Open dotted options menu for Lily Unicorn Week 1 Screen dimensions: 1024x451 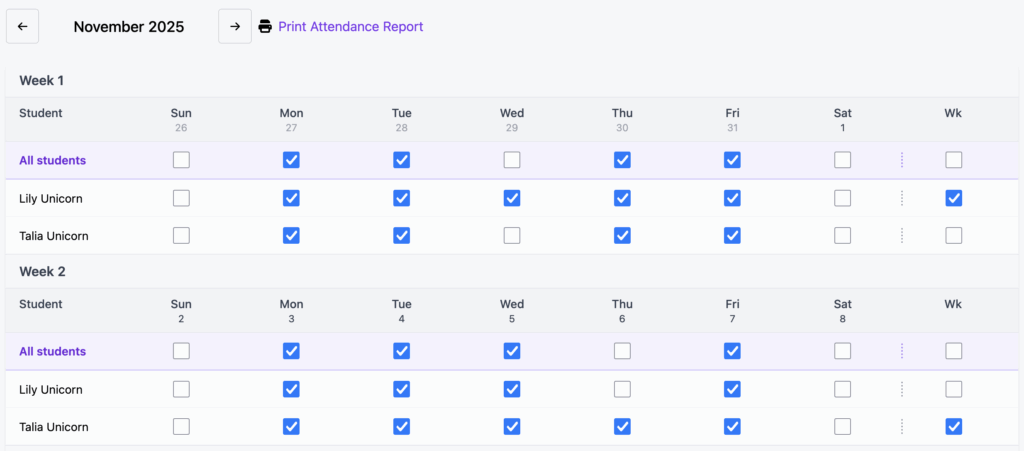901,198
